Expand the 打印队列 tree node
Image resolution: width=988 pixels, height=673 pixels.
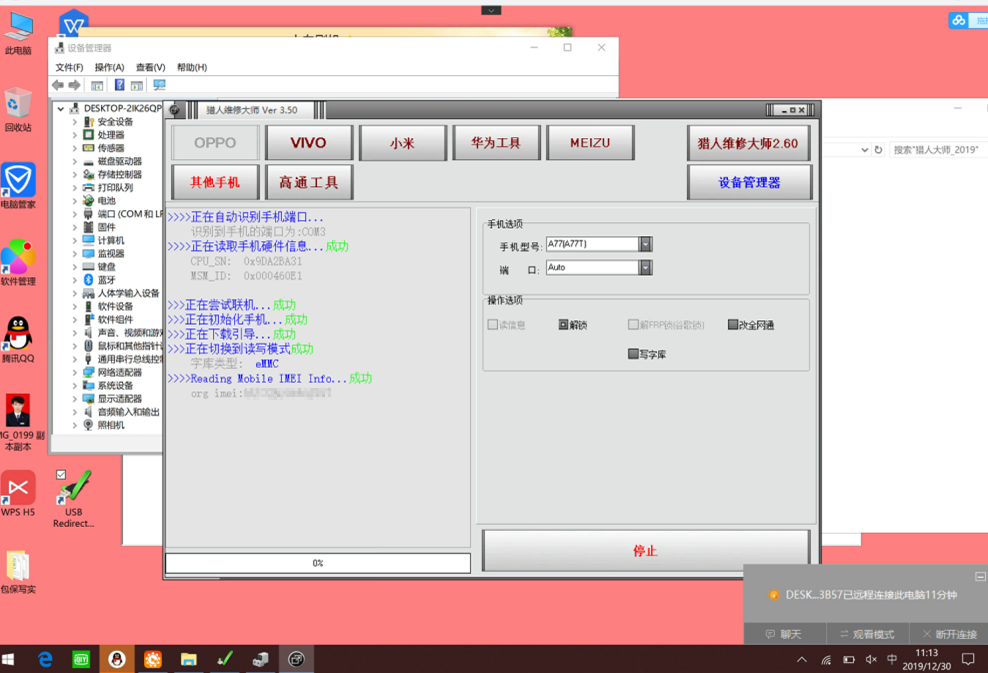tap(74, 188)
